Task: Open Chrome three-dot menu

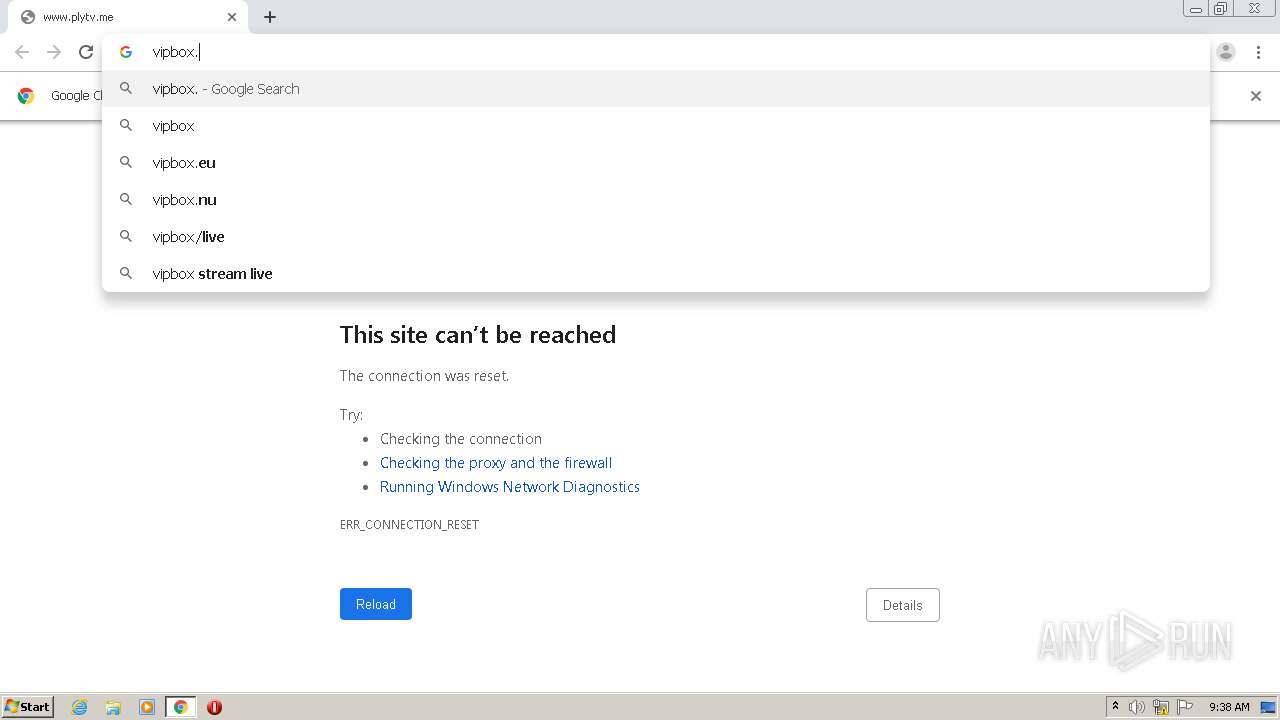Action: [x=1258, y=52]
